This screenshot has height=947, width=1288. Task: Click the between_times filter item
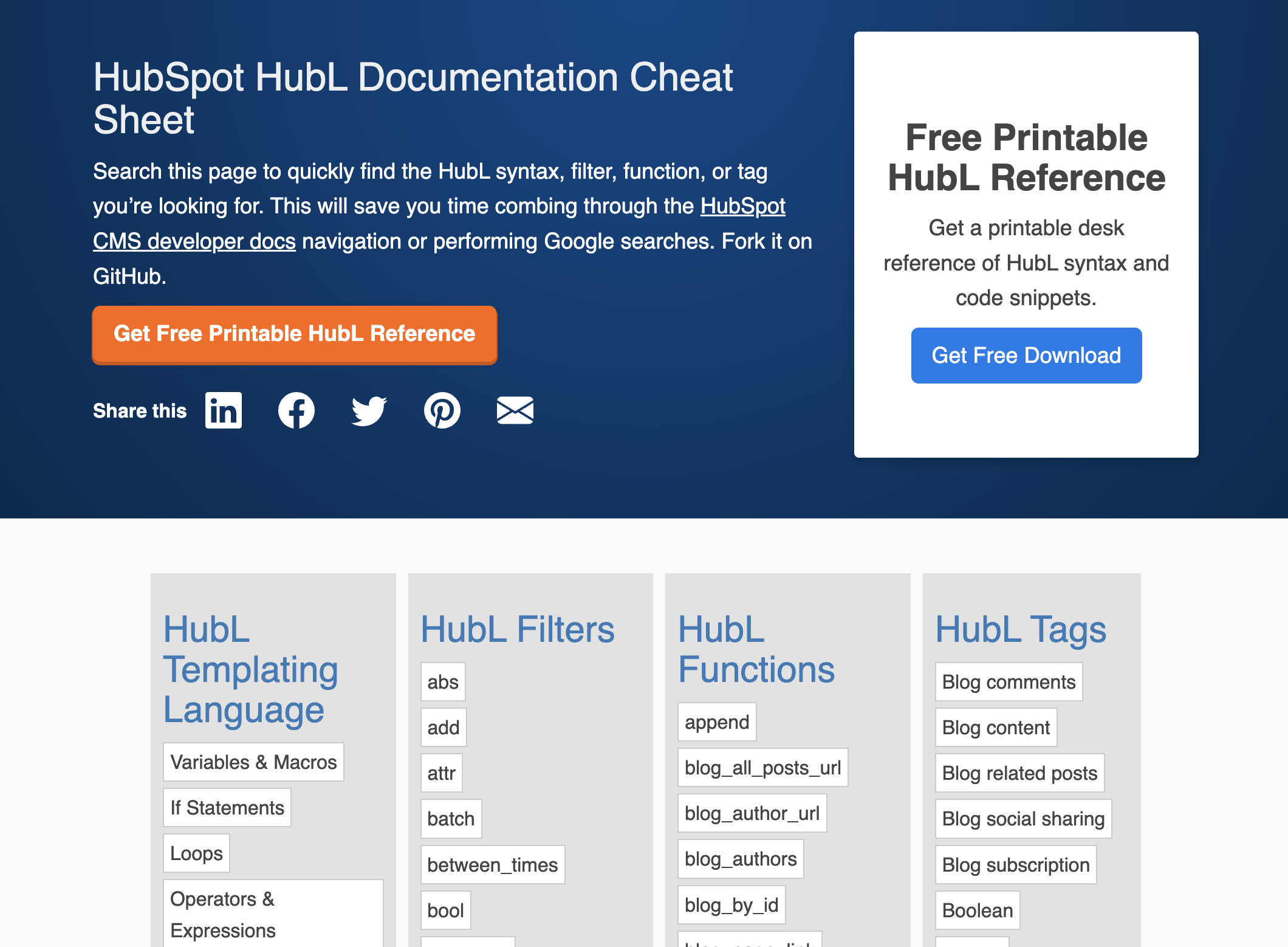click(494, 863)
